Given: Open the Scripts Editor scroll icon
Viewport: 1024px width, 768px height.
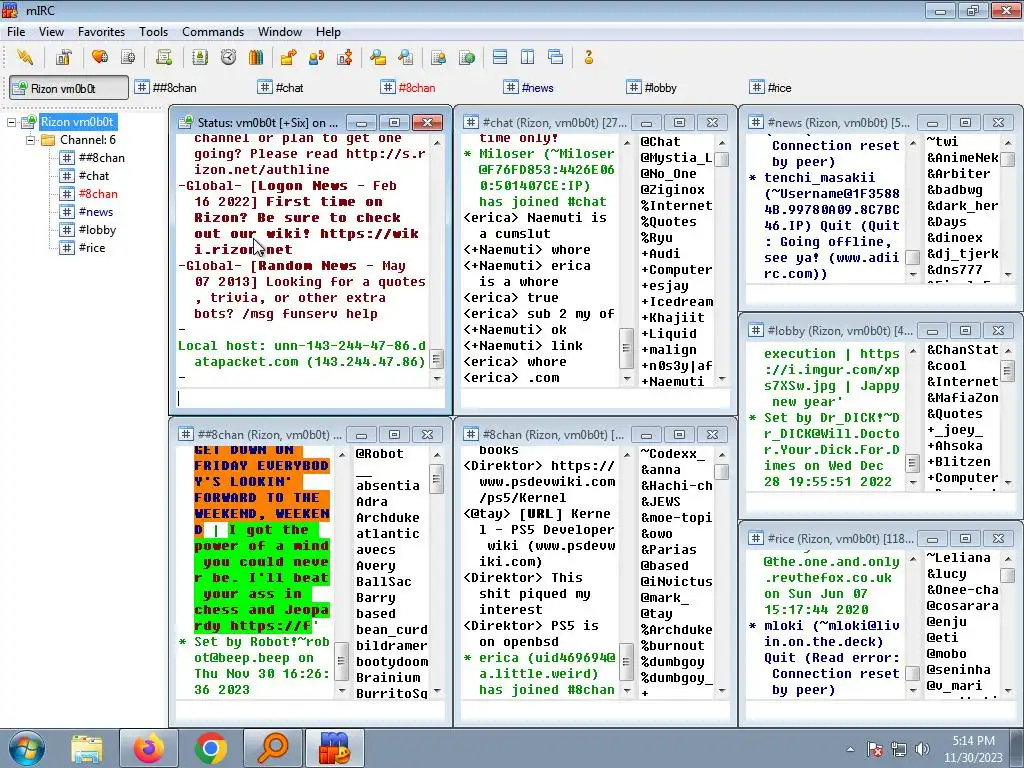Looking at the screenshot, I should [164, 57].
